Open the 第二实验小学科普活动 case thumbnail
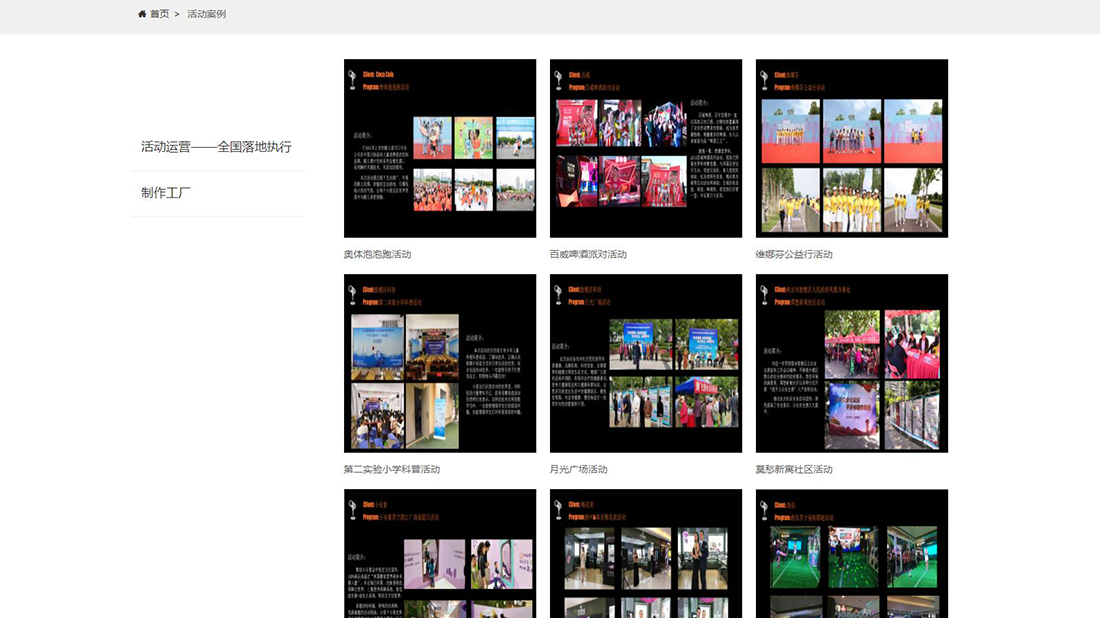Screen dimensions: 1100x618 pyautogui.click(x=440, y=363)
